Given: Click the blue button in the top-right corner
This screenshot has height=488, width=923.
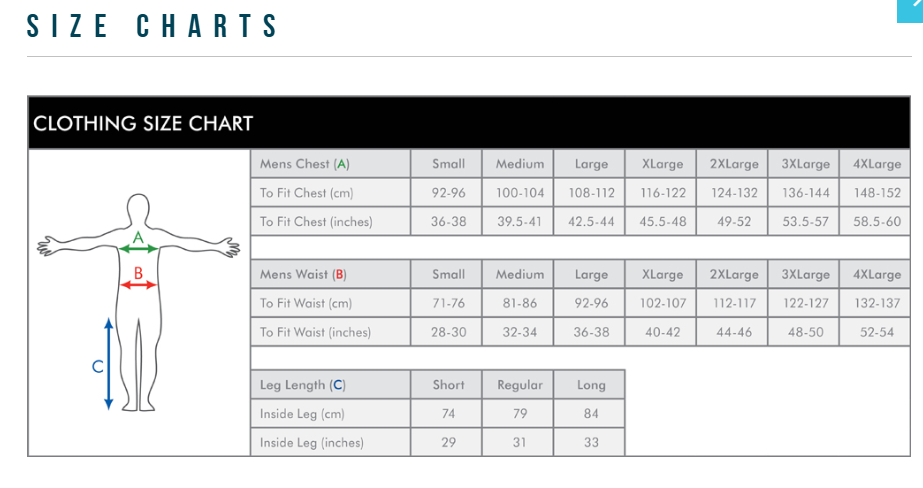Looking at the screenshot, I should tap(911, 9).
